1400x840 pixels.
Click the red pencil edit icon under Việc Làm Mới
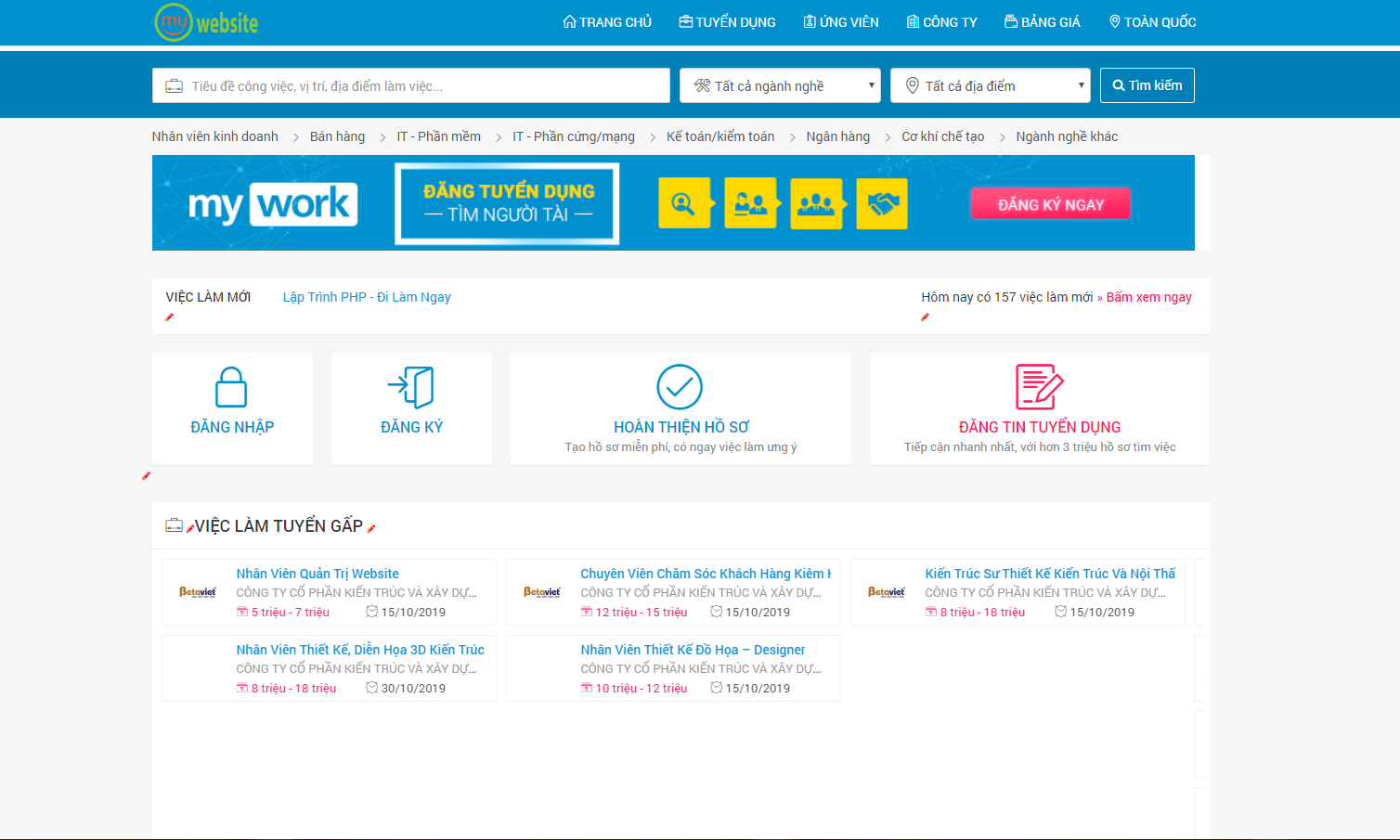pyautogui.click(x=170, y=317)
